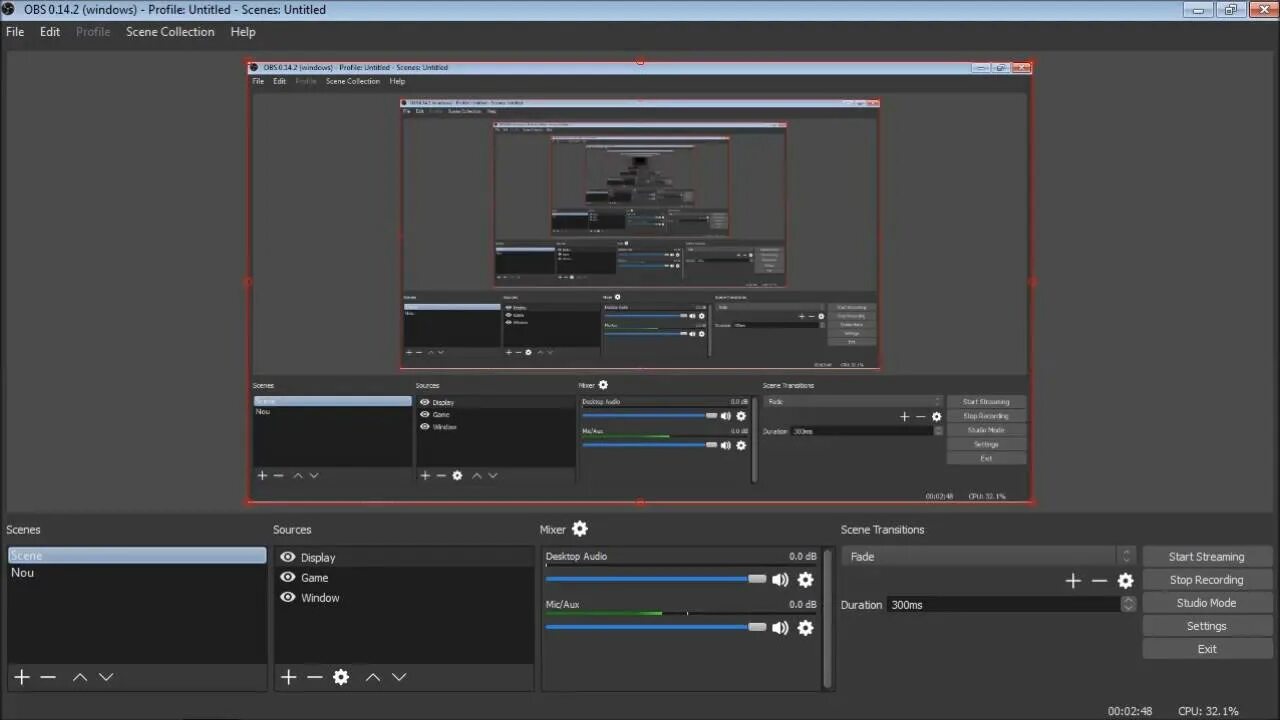Open the Edit menu
The height and width of the screenshot is (720, 1280).
(x=50, y=31)
